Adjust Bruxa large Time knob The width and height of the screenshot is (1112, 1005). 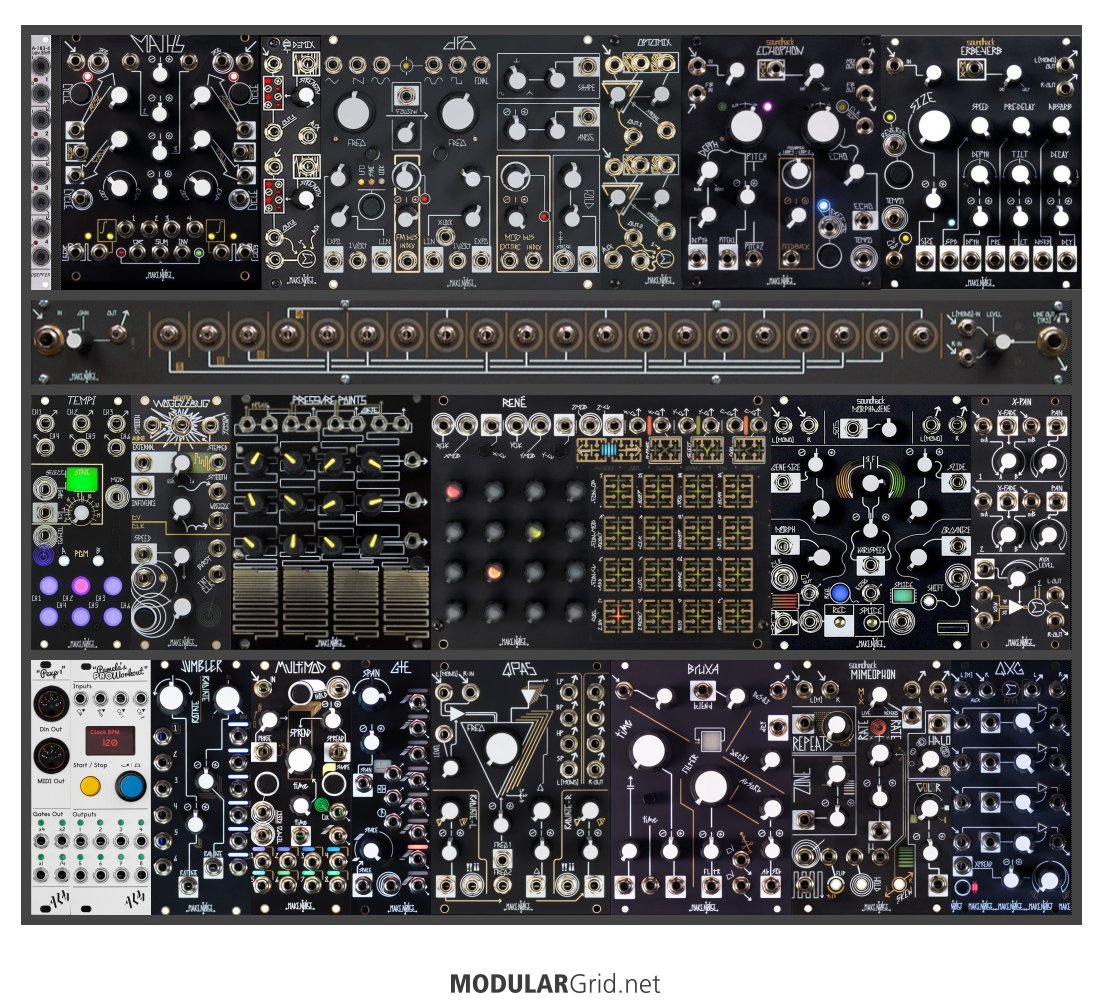click(647, 750)
